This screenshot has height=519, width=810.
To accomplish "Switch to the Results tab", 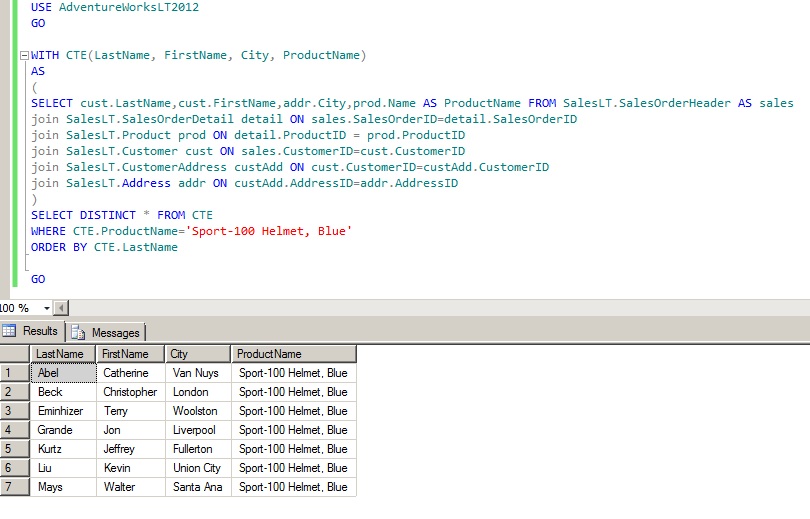I will pos(32,331).
